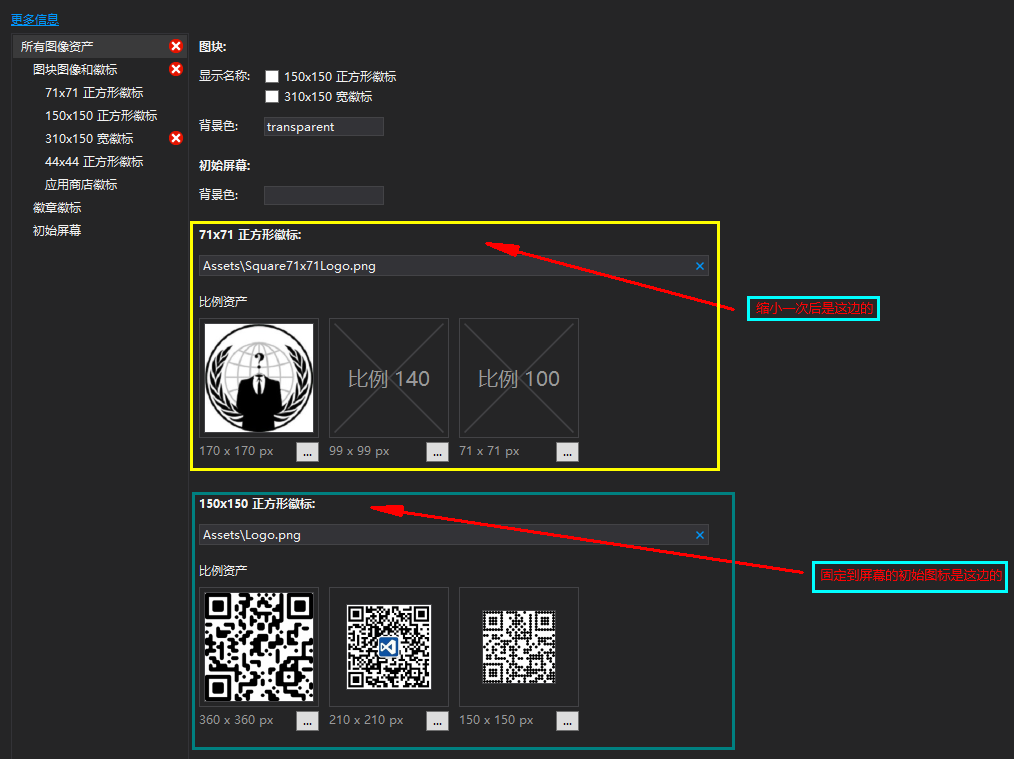Select 初始屏幕 in the tree
Viewport: 1014px width, 759px height.
tap(57, 231)
